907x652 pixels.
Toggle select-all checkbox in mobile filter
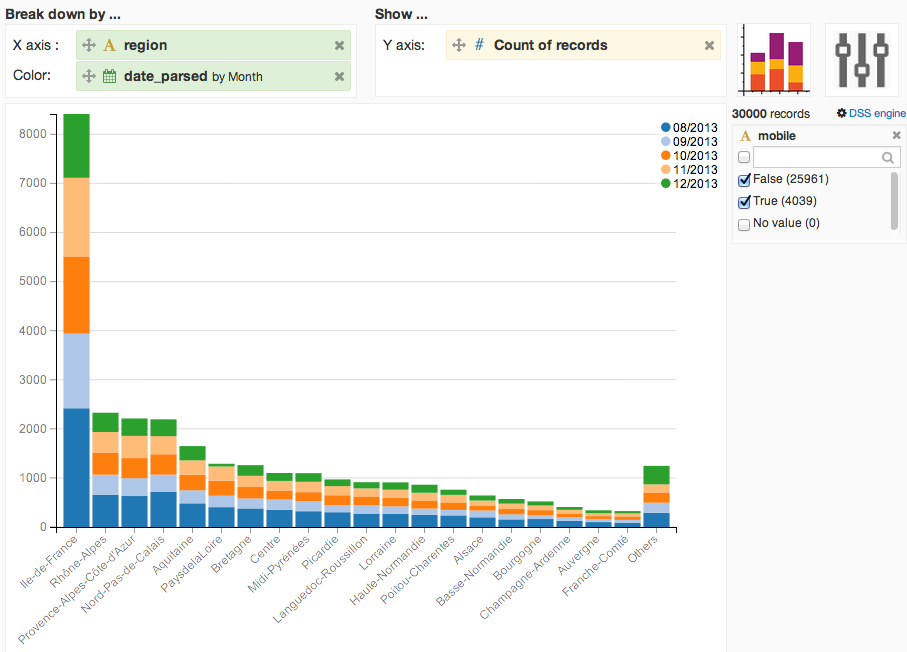[744, 157]
